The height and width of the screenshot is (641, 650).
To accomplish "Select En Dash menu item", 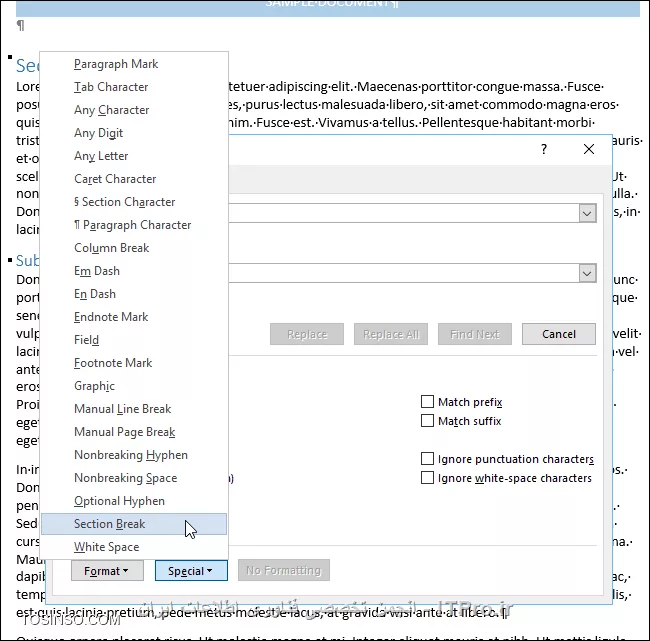I will point(134,294).
